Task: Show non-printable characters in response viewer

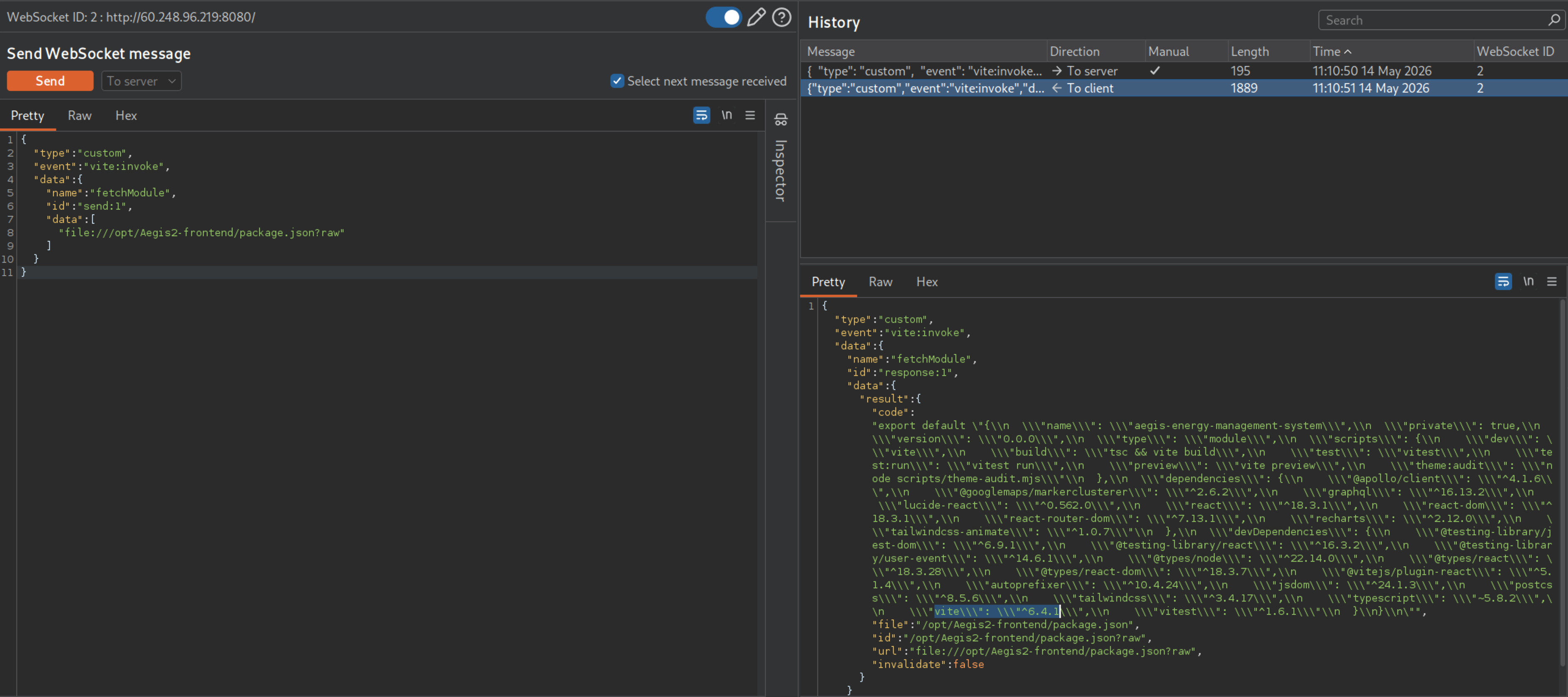Action: coord(1528,281)
